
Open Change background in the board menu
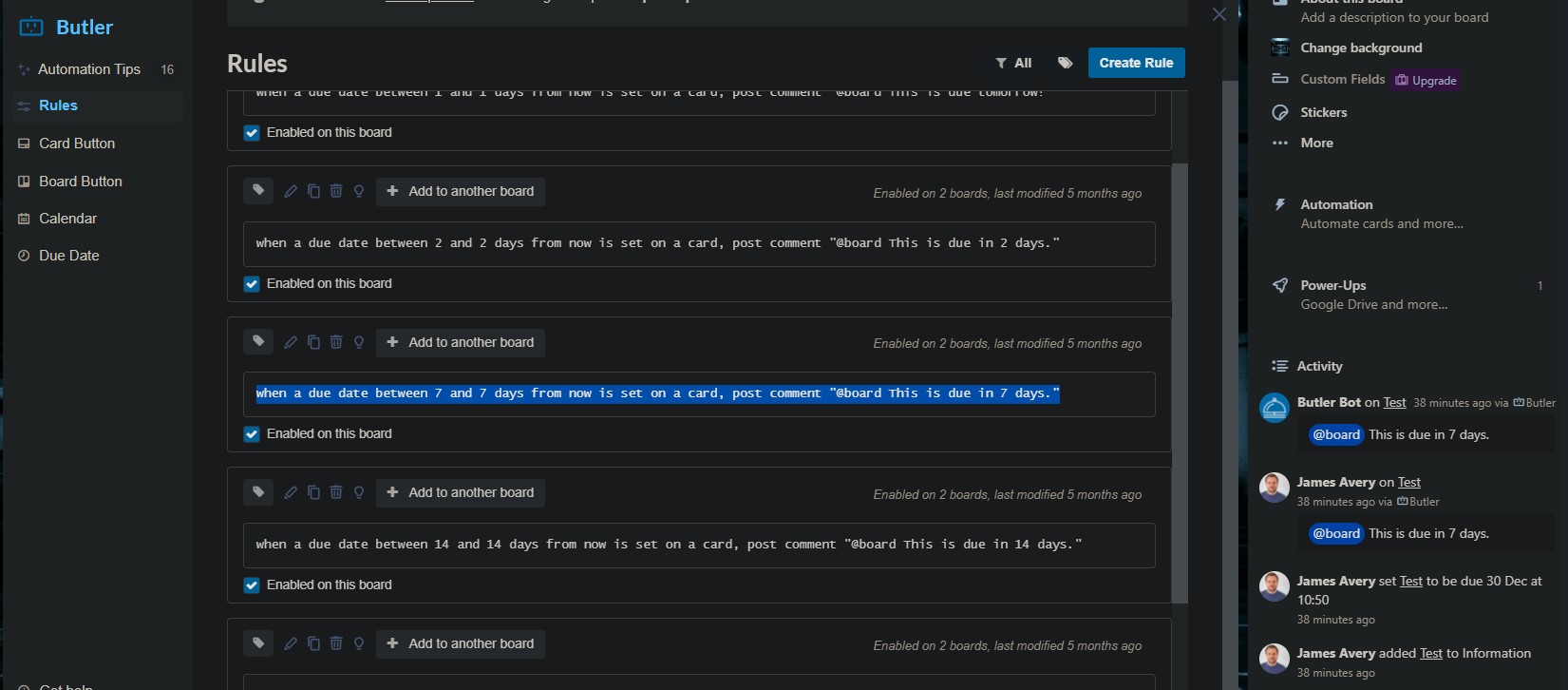click(x=1361, y=48)
